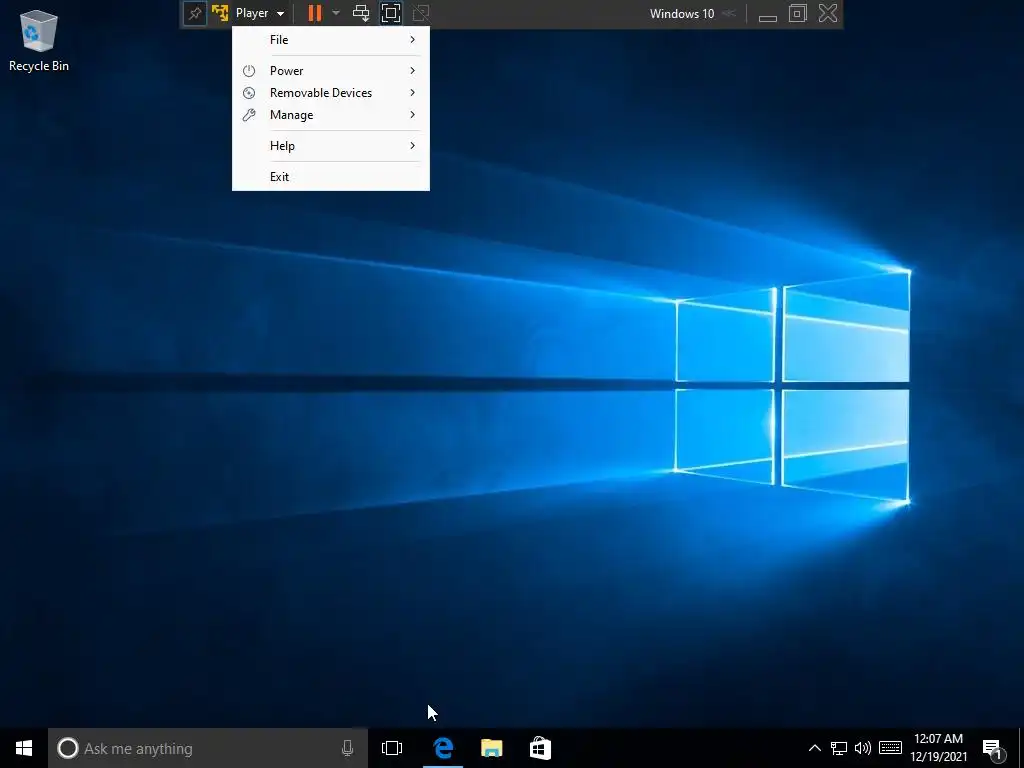Click the Cortana microphone icon
The width and height of the screenshot is (1024, 768).
point(347,748)
